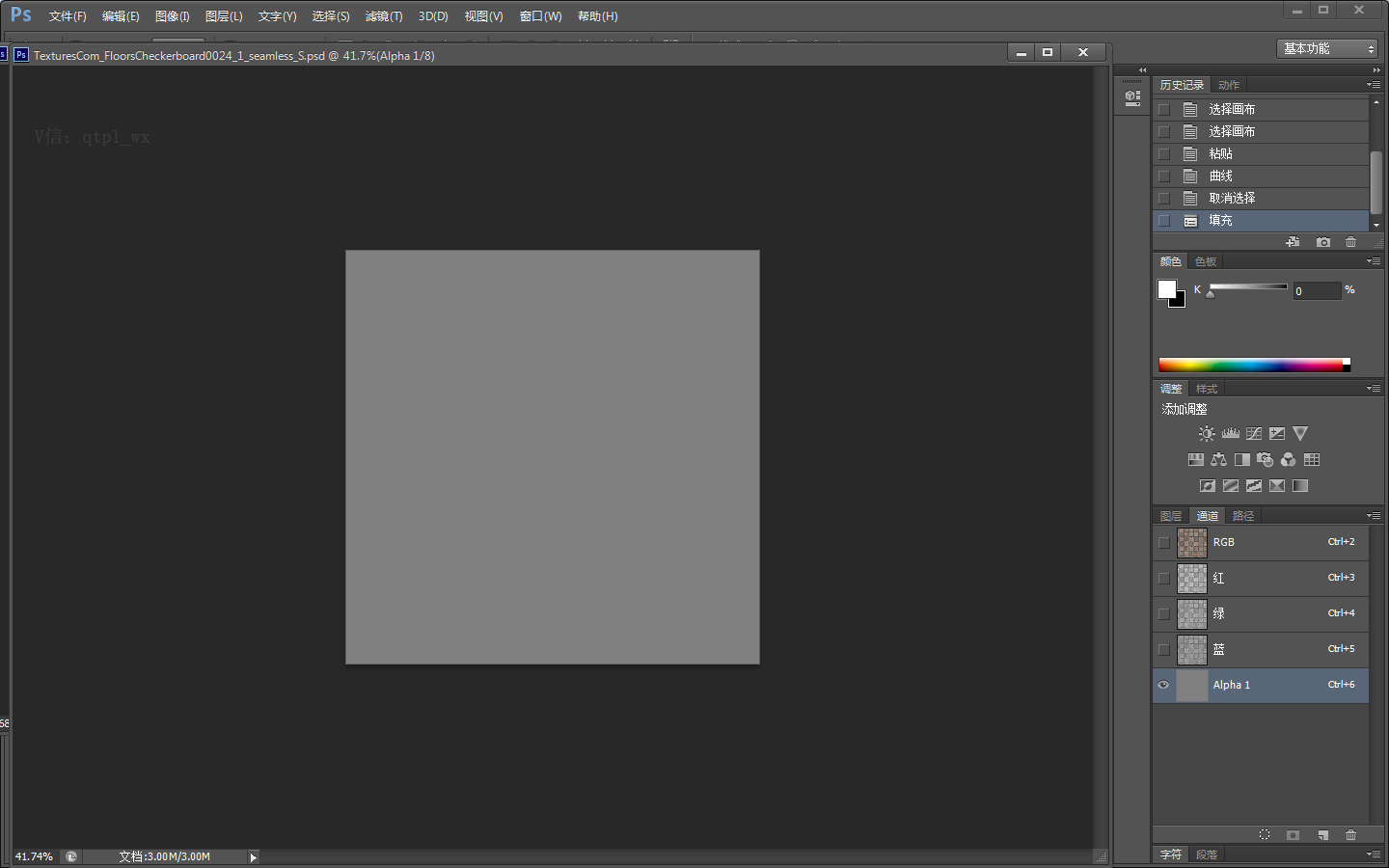1389x868 pixels.
Task: Set history brush source at 曲线
Action: (x=1164, y=176)
